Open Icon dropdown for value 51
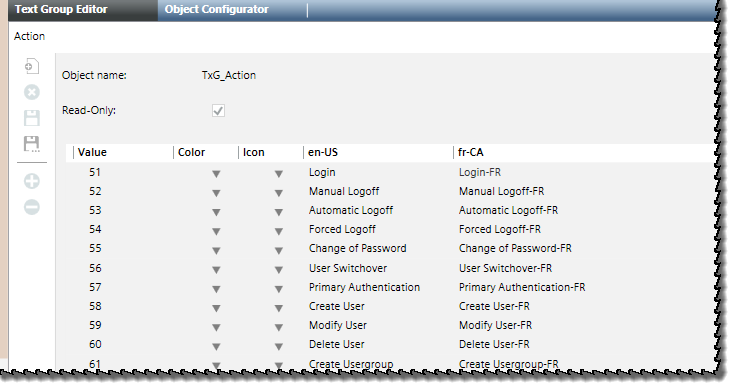The width and height of the screenshot is (737, 391). 279,174
